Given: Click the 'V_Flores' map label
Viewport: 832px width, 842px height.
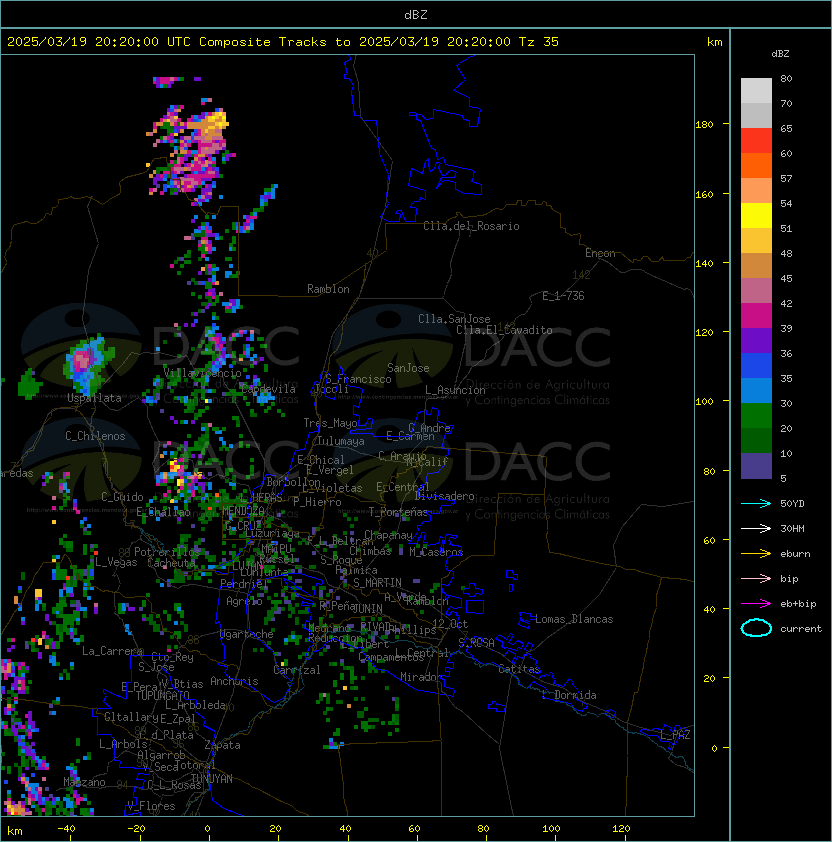Looking at the screenshot, I should point(151,806).
